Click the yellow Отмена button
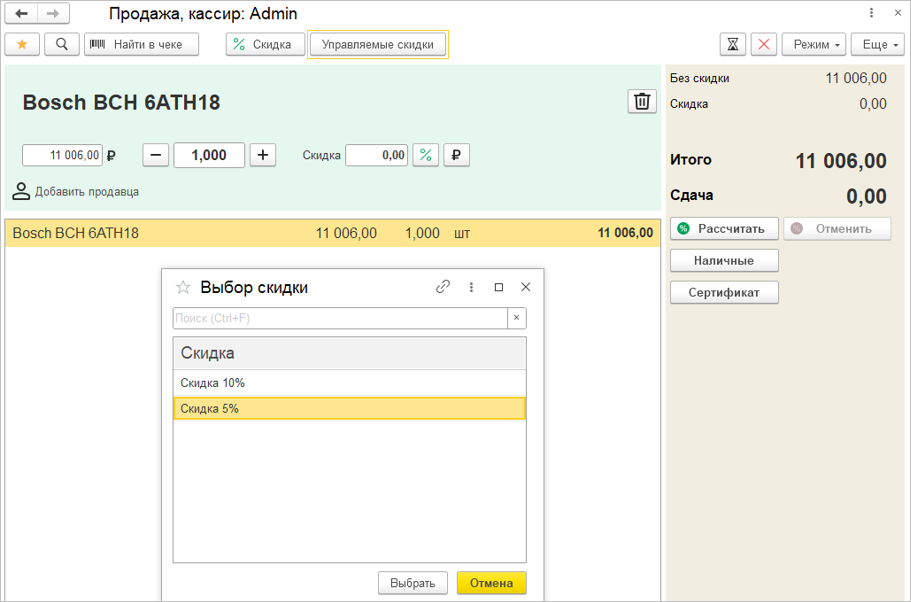911x602 pixels. tap(492, 583)
